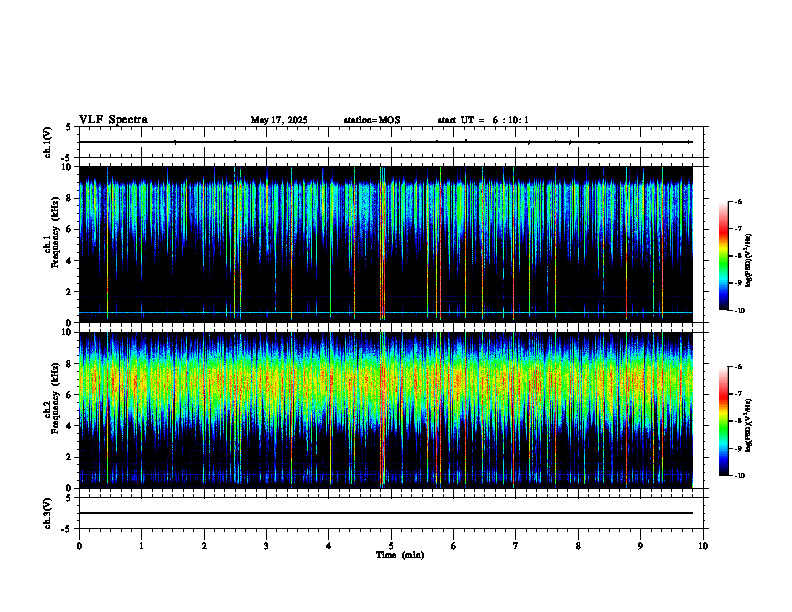The height and width of the screenshot is (612, 792).
Task: Click time axis tick label "2"
Action: (x=204, y=546)
